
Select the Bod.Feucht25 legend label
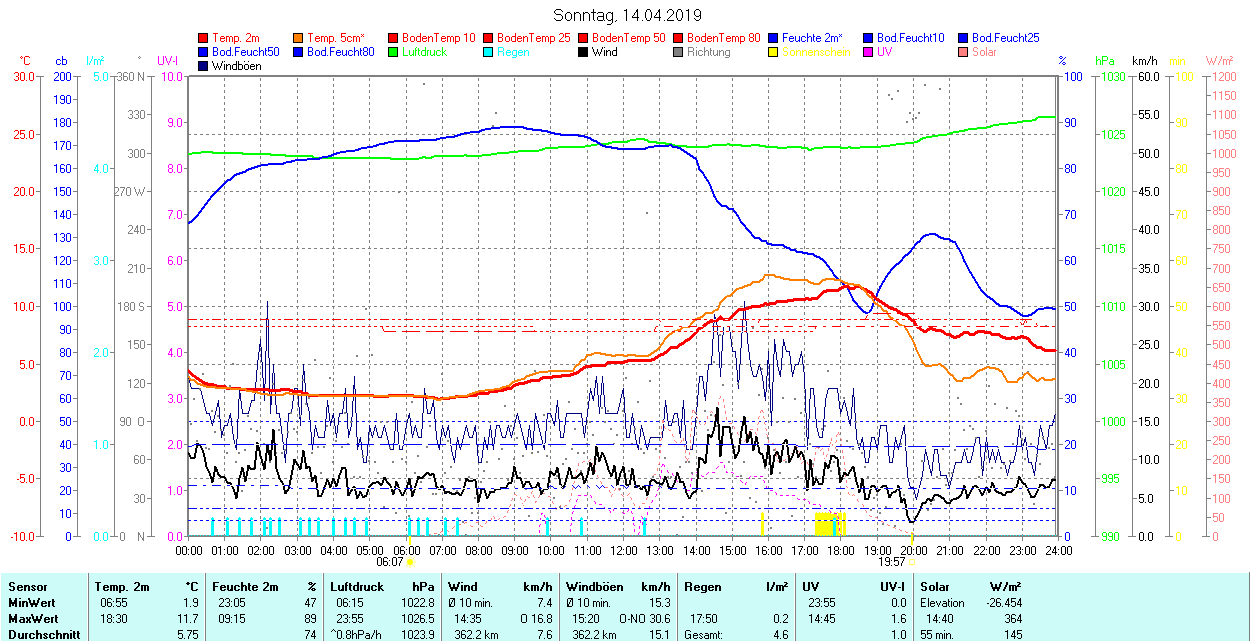1005,38
